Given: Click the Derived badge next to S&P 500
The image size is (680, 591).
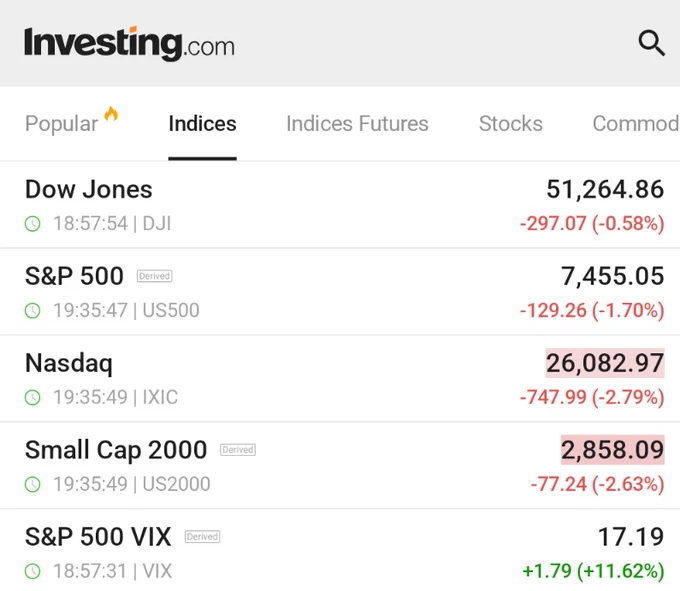Looking at the screenshot, I should coord(154,276).
